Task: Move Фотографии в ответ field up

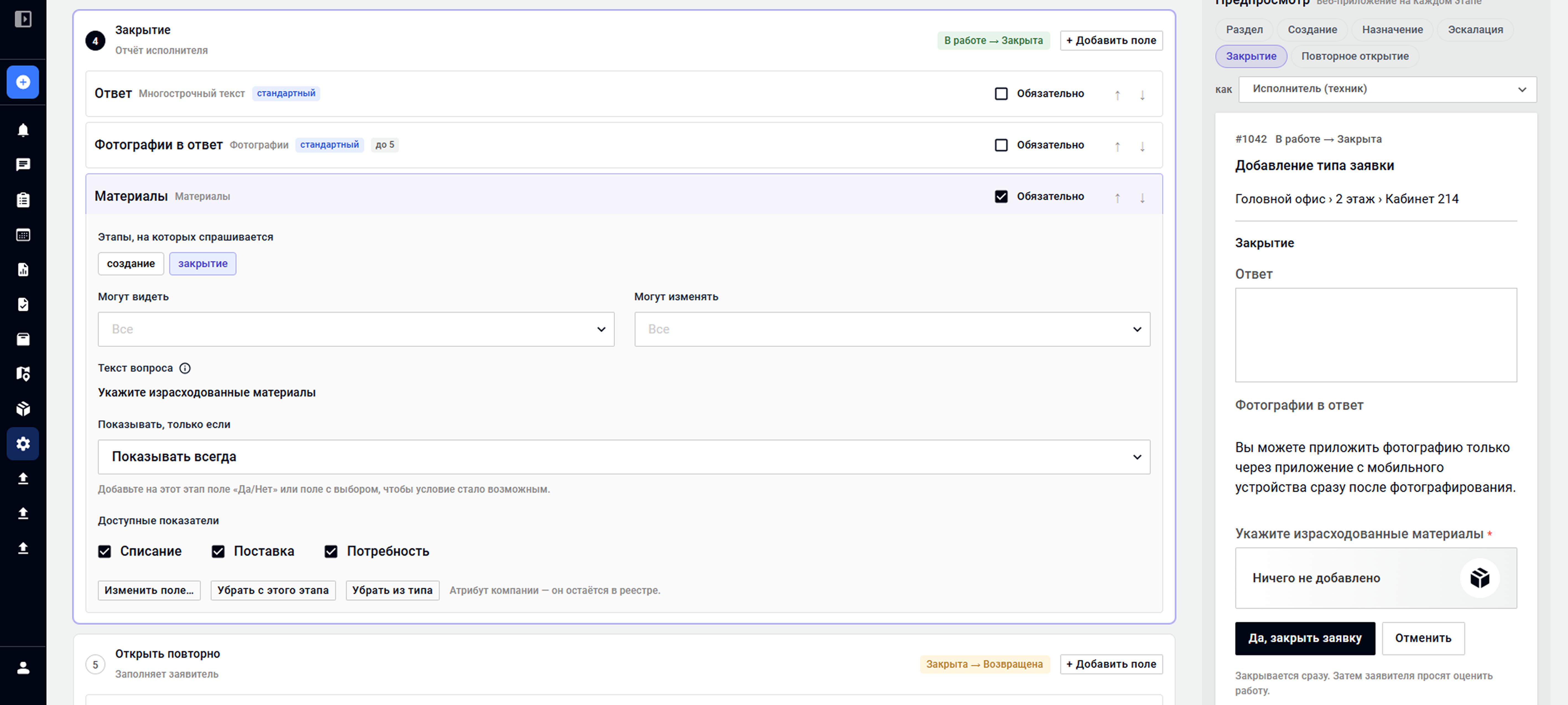Action: [x=1118, y=146]
